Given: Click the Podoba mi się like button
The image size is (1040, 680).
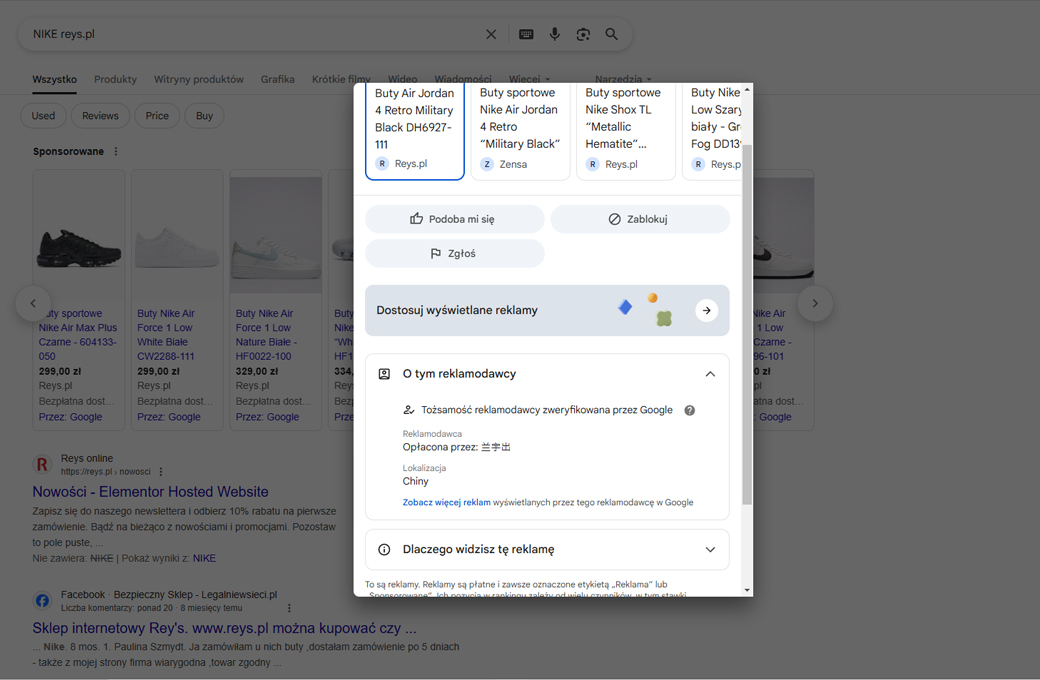Looking at the screenshot, I should (455, 219).
